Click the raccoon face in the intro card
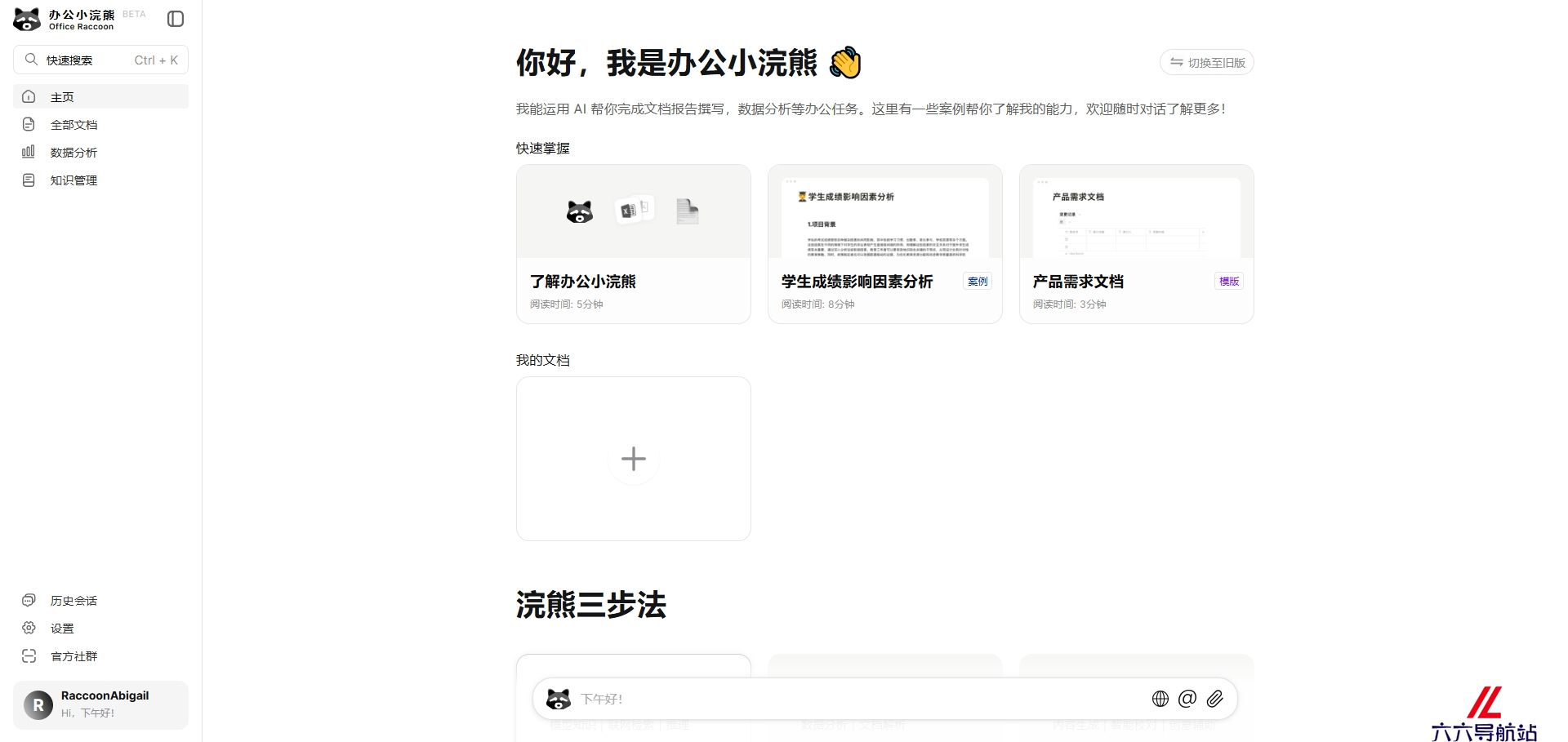This screenshot has height=742, width=1568. [580, 211]
